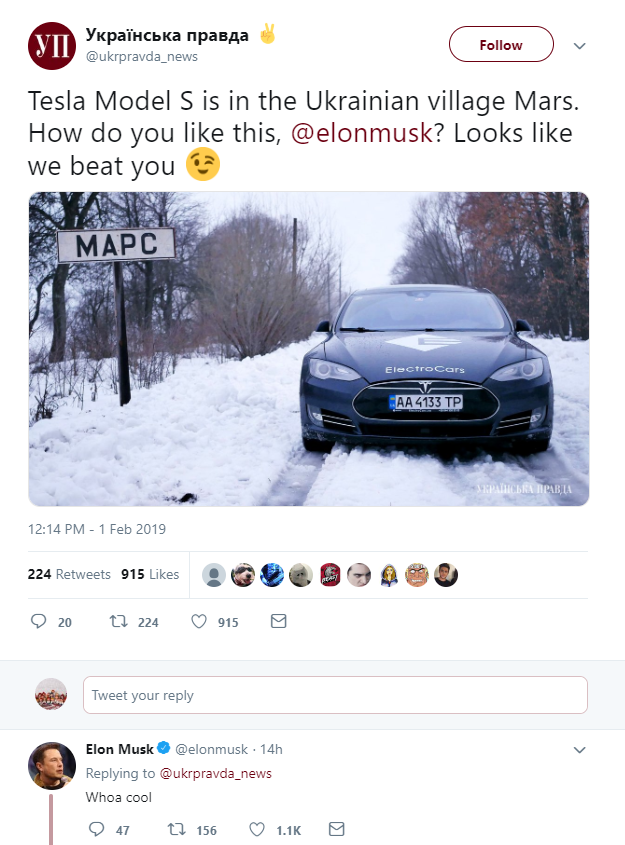The height and width of the screenshot is (845, 625).
Task: Show the 915 Likes list
Action: click(150, 574)
